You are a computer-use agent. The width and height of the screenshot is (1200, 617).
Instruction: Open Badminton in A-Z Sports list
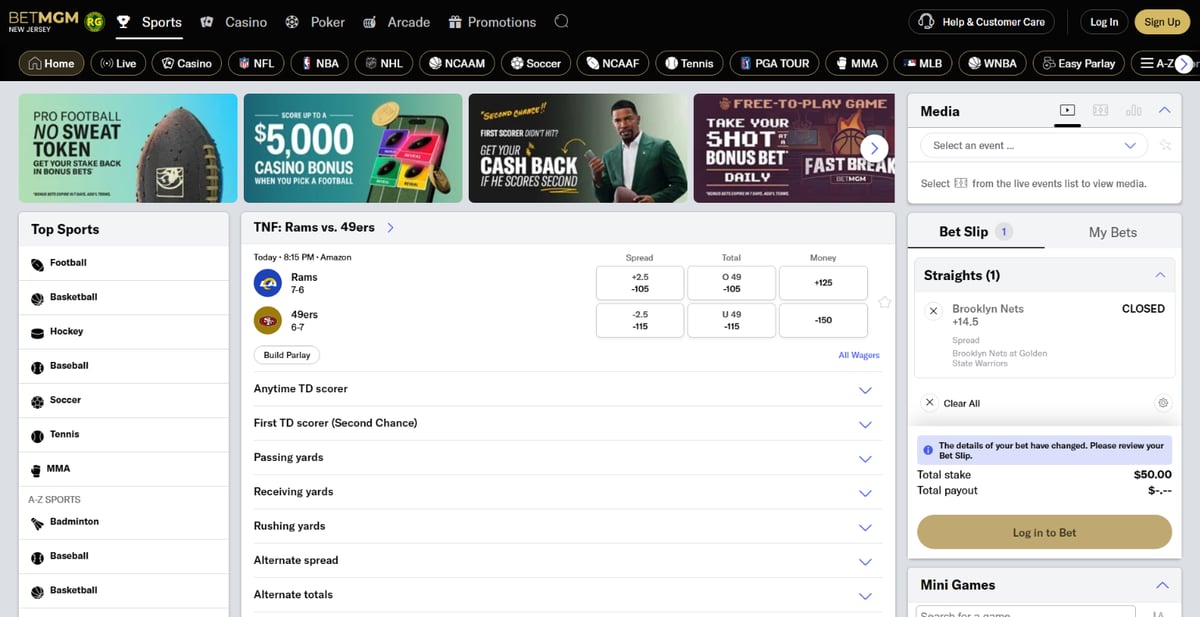[123, 522]
